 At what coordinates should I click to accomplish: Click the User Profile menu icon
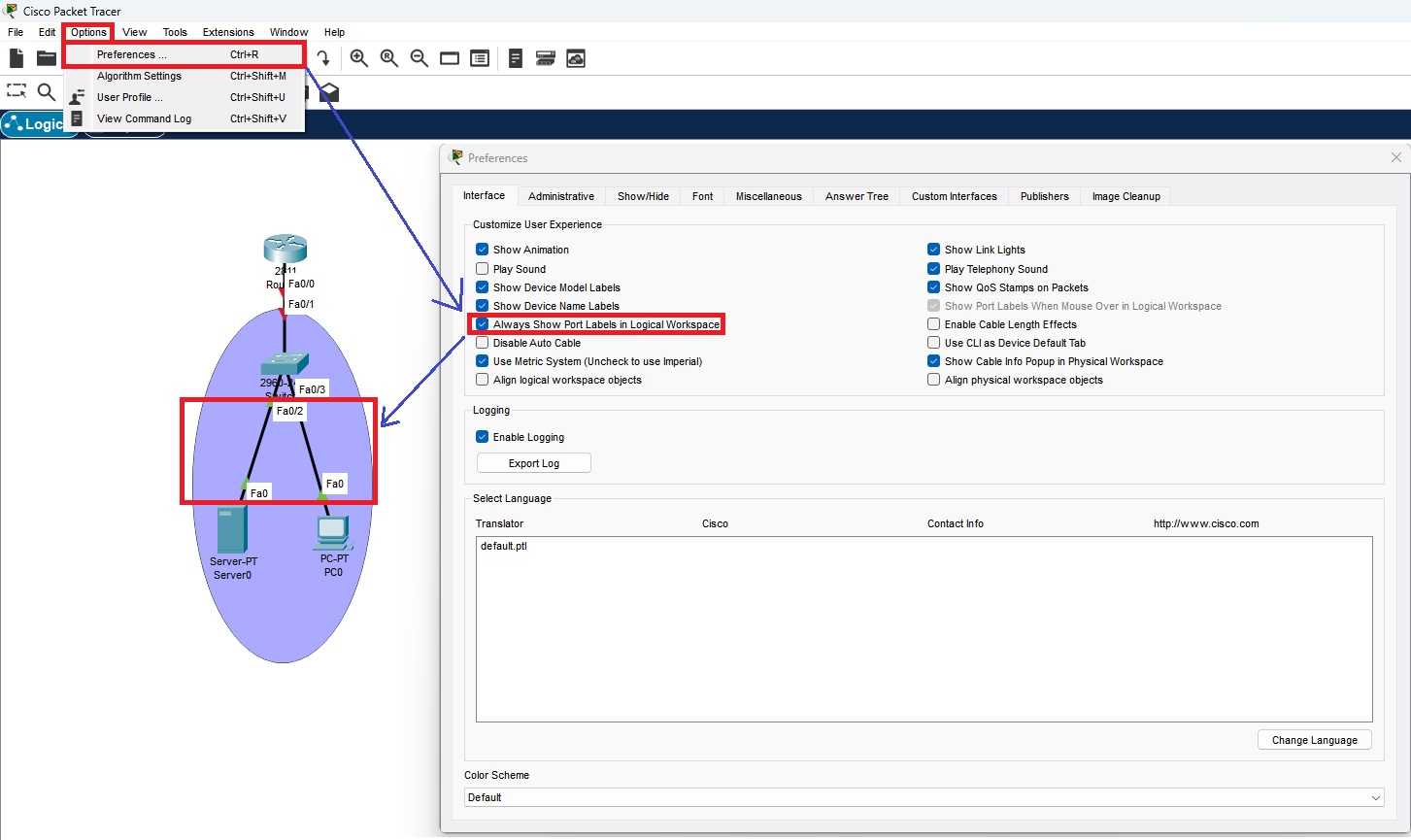77,97
